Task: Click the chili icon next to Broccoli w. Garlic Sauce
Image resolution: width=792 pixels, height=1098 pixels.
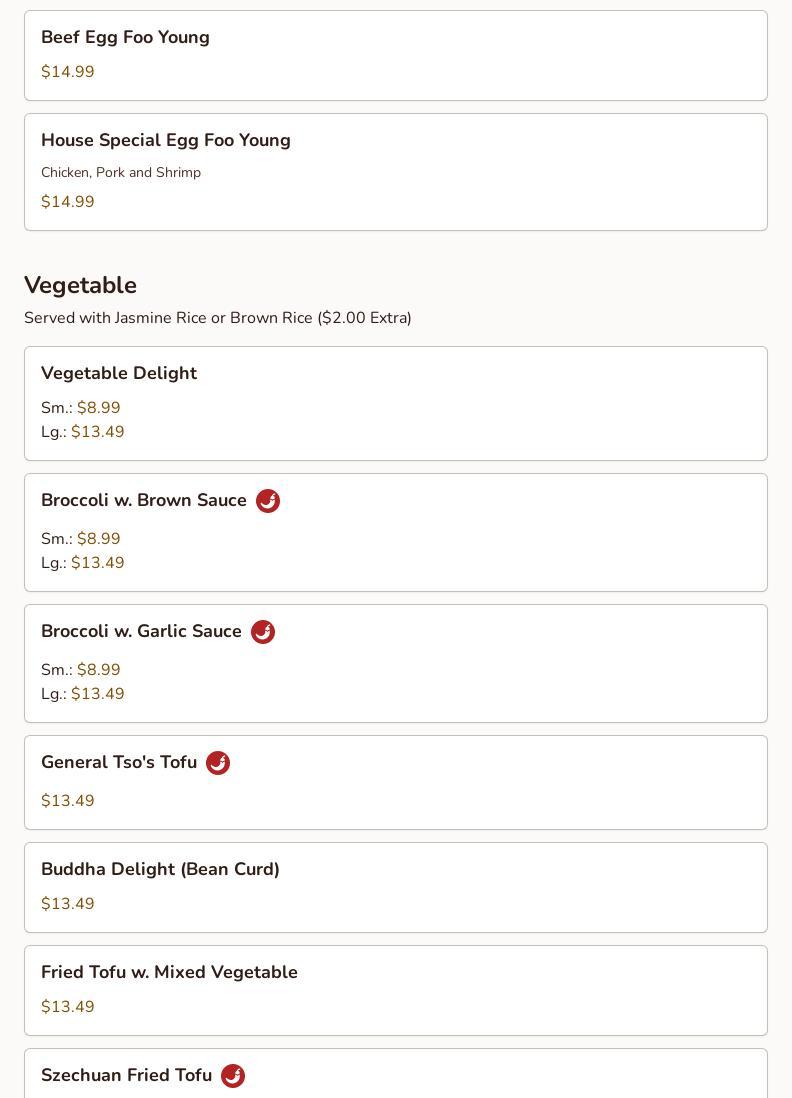Action: [263, 632]
